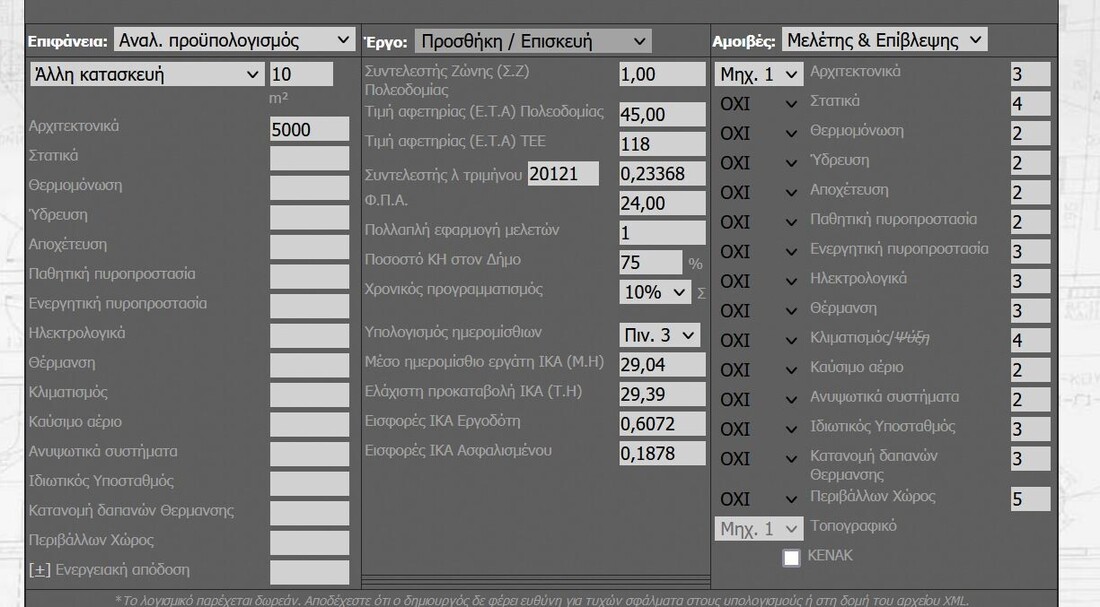Image resolution: width=1100 pixels, height=607 pixels.
Task: Open the ΟΧΙ dropdown beside Στατικά fees
Action: pos(760,104)
